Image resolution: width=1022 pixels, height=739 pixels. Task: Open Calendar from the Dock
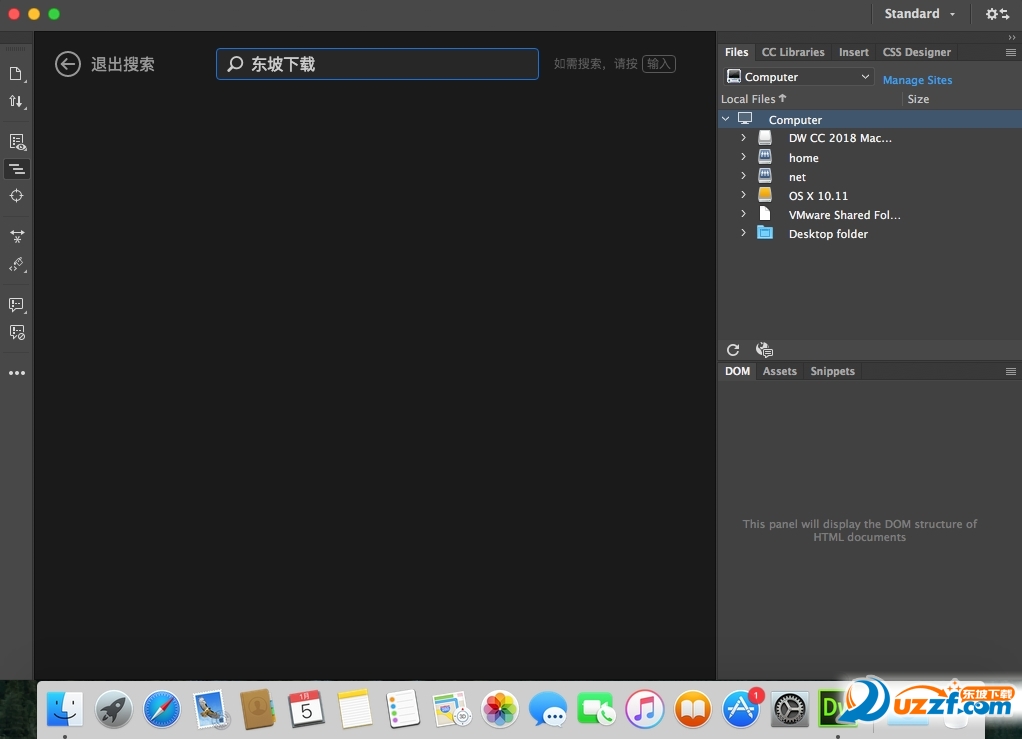306,709
